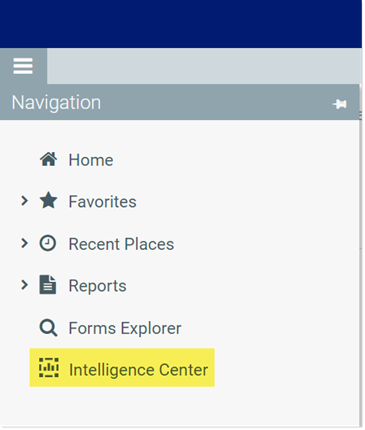Click the dark blue top banner

pyautogui.click(x=181, y=24)
